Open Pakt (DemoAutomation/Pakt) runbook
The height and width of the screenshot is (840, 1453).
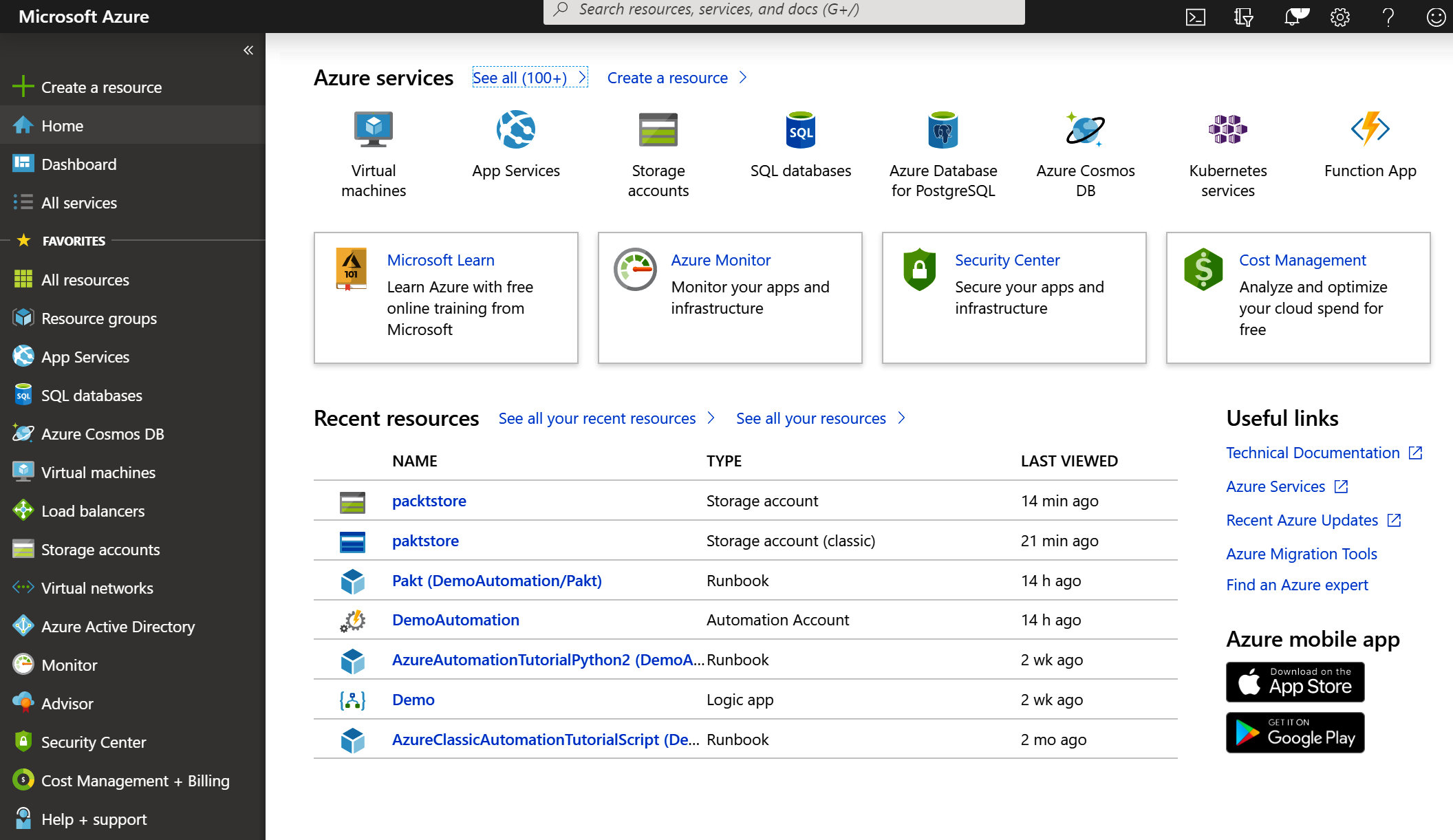point(497,581)
